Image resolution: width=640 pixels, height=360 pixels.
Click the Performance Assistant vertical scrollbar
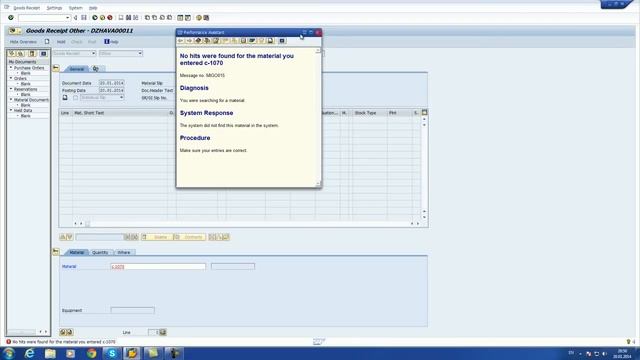pos(318,117)
